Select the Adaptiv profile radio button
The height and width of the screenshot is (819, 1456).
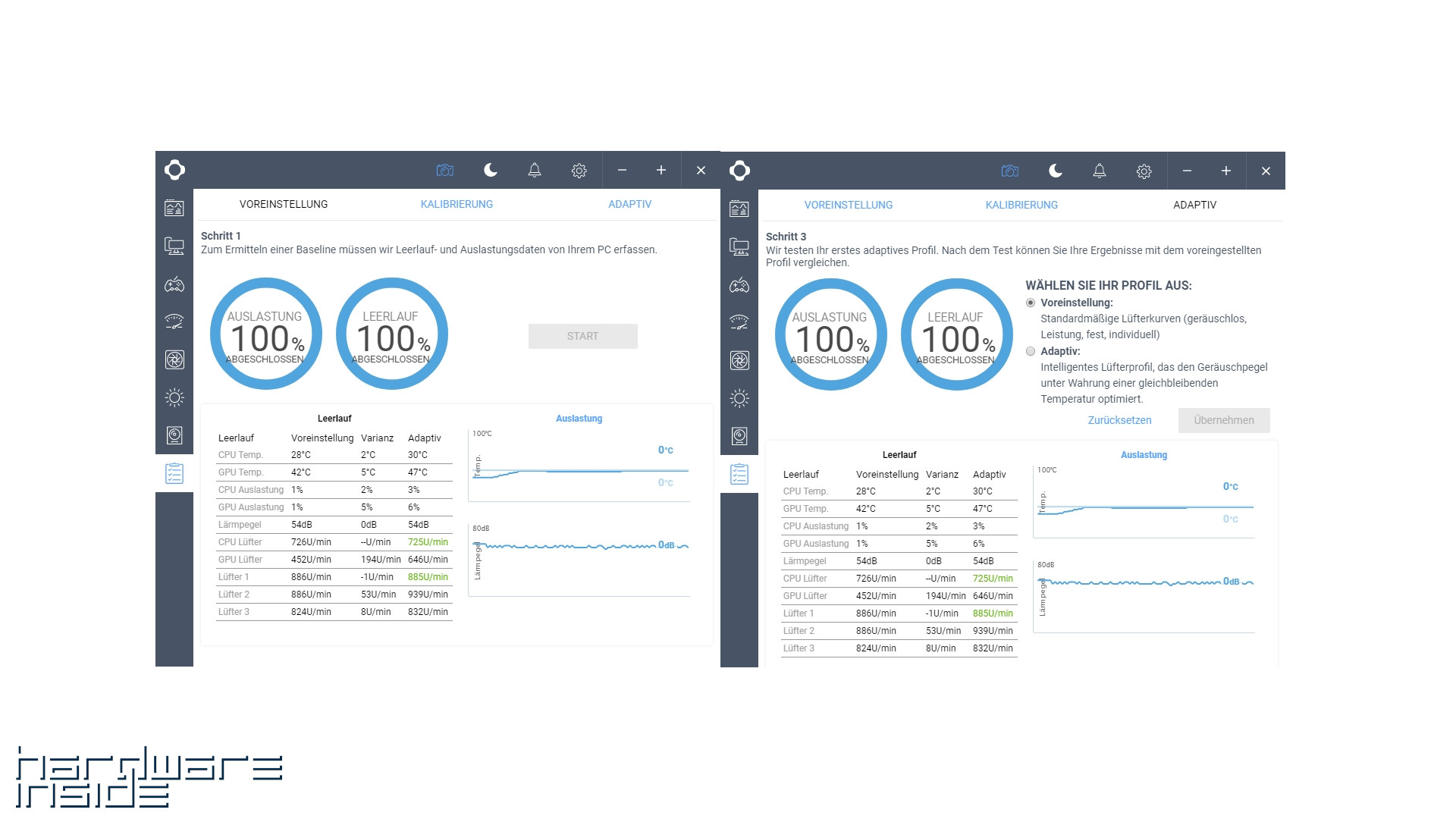click(1031, 351)
